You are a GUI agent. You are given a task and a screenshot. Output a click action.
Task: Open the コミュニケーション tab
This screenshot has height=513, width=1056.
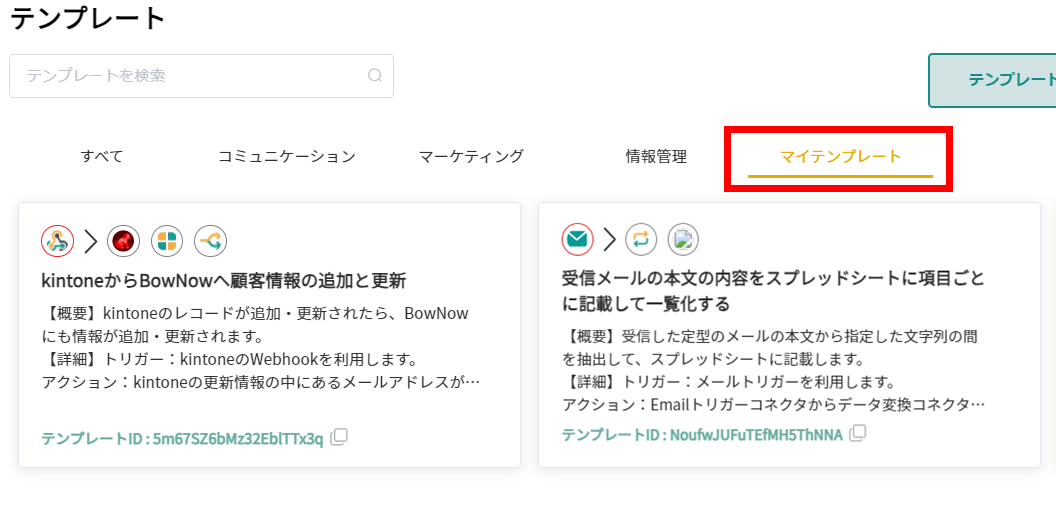tap(287, 156)
